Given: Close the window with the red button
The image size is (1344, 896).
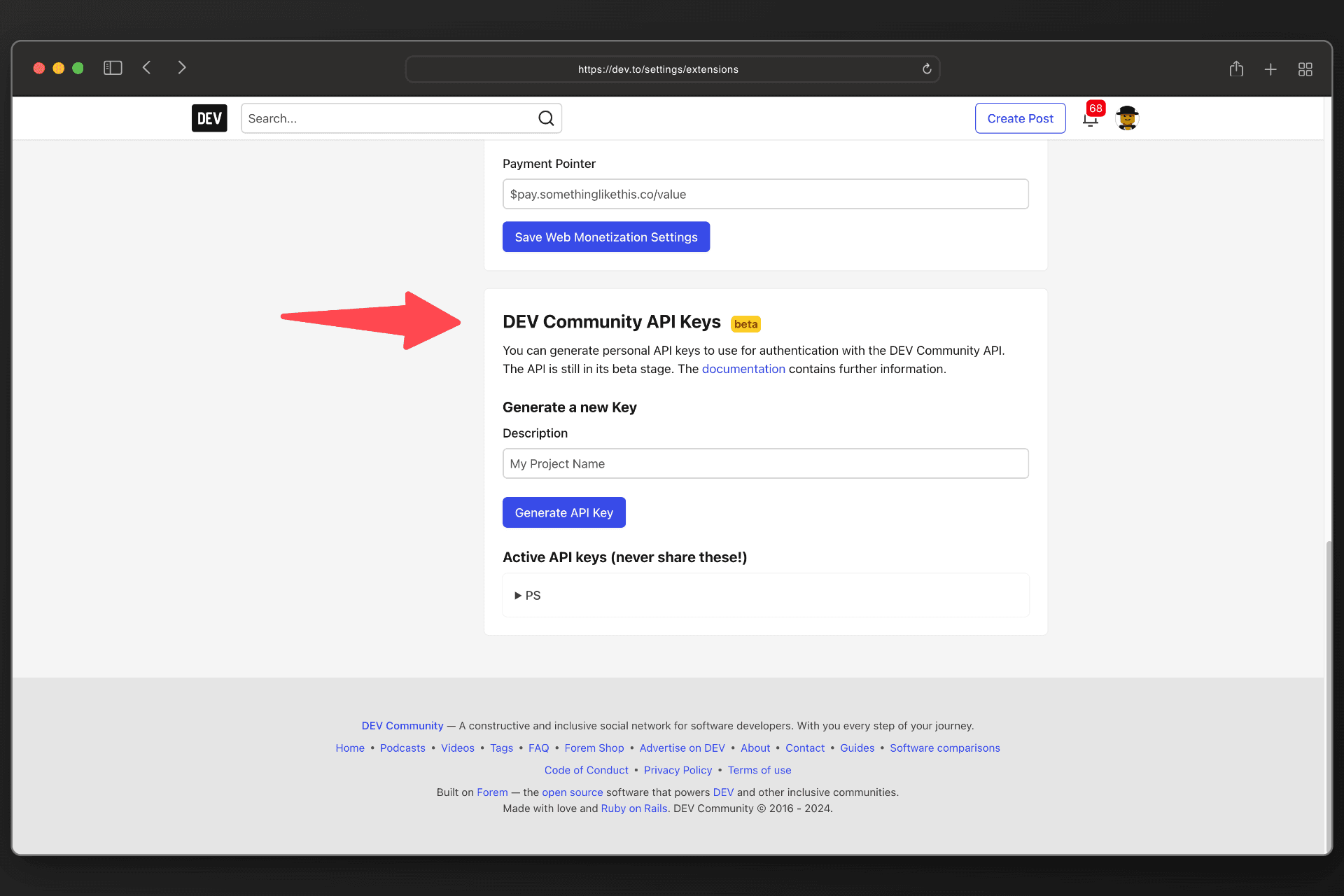Looking at the screenshot, I should [39, 68].
